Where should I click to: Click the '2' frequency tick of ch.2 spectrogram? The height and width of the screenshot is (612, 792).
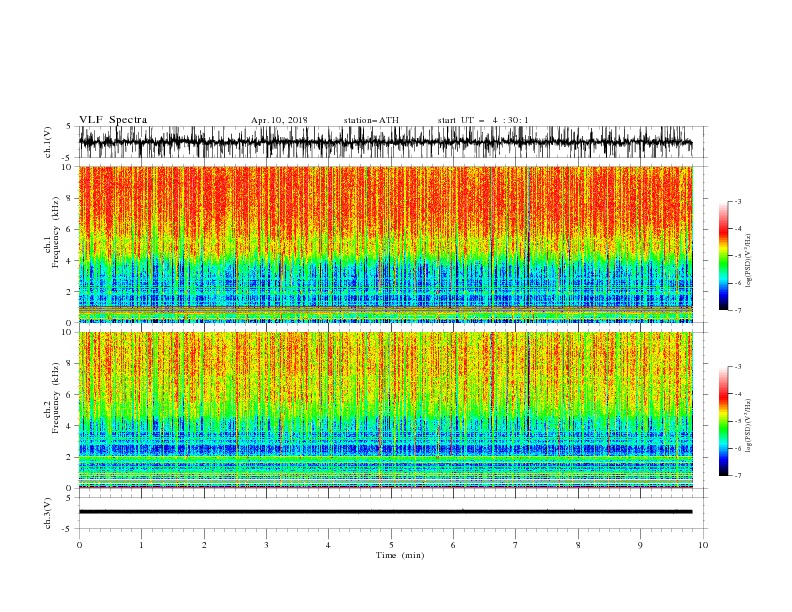71,457
